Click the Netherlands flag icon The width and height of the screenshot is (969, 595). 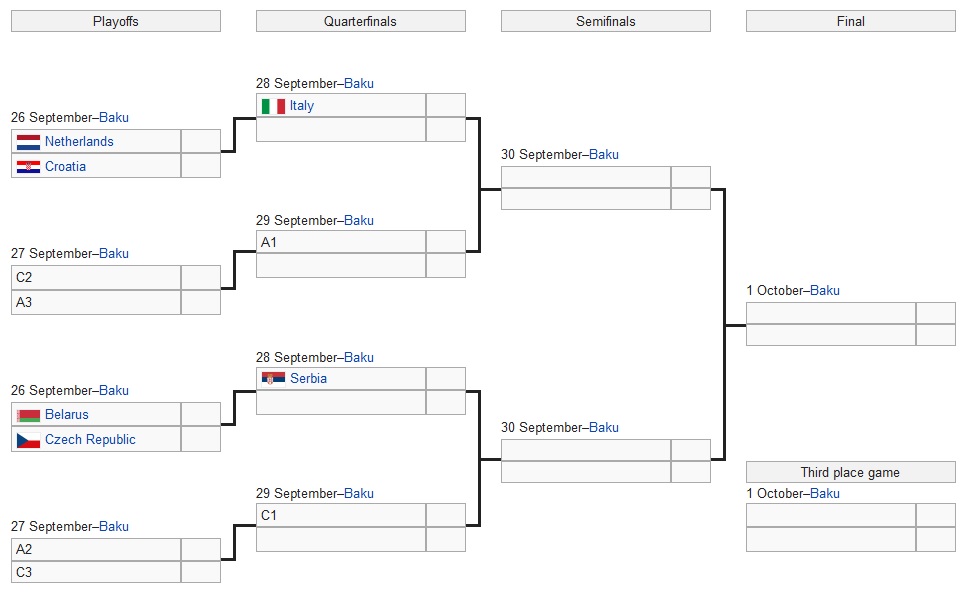28,142
